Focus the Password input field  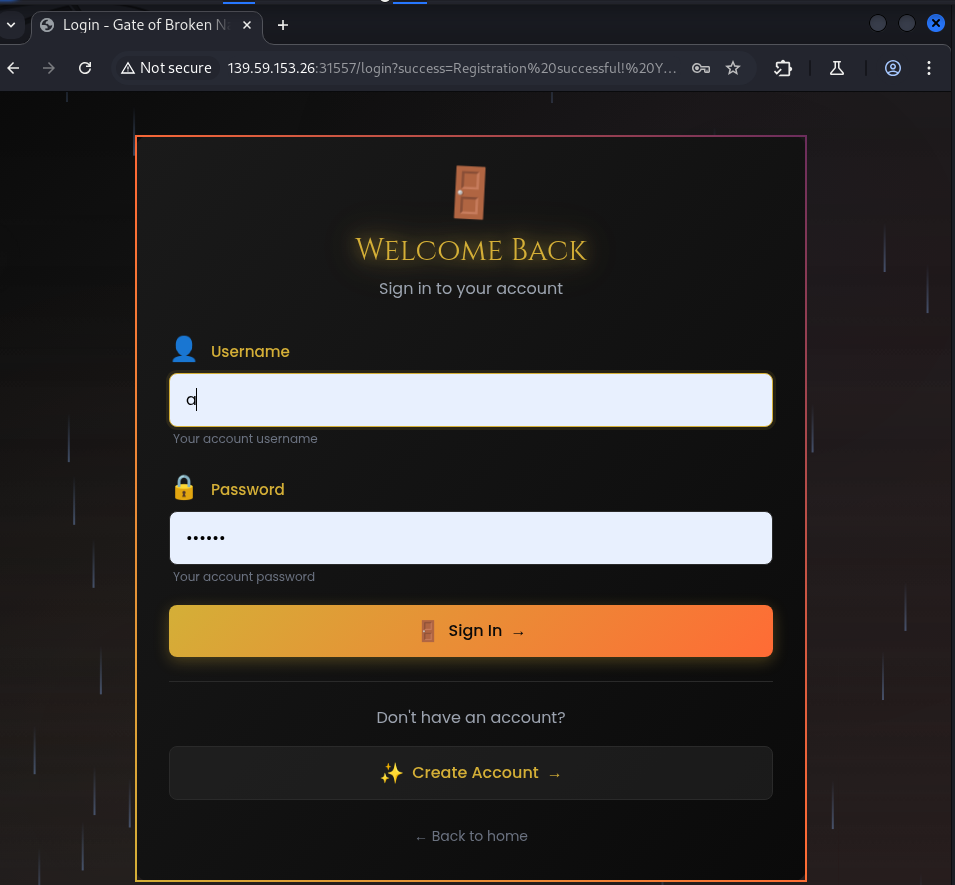pyautogui.click(x=471, y=538)
